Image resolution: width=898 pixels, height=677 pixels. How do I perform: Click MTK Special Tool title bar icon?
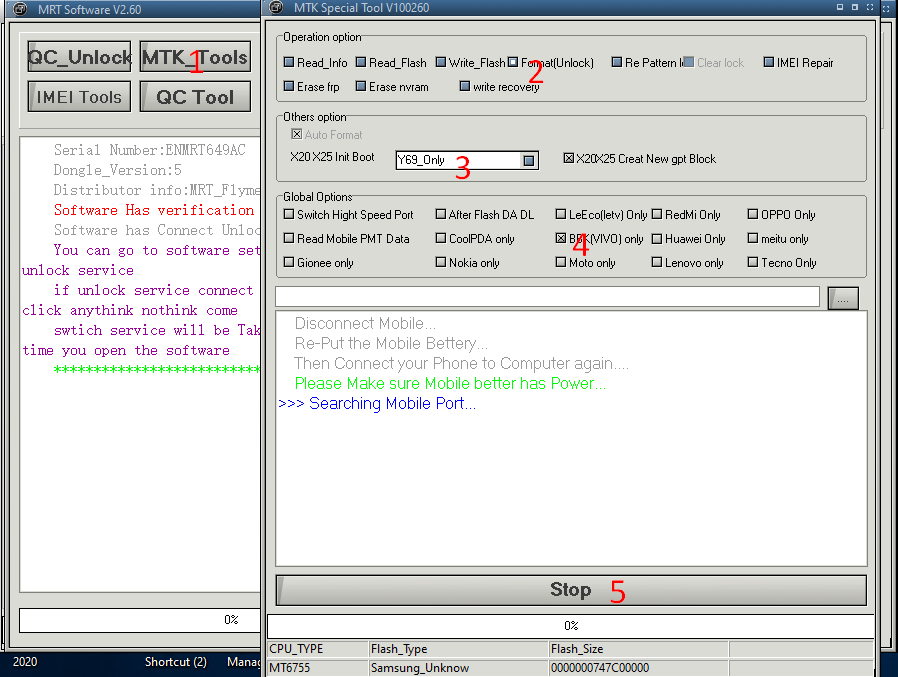(276, 7)
